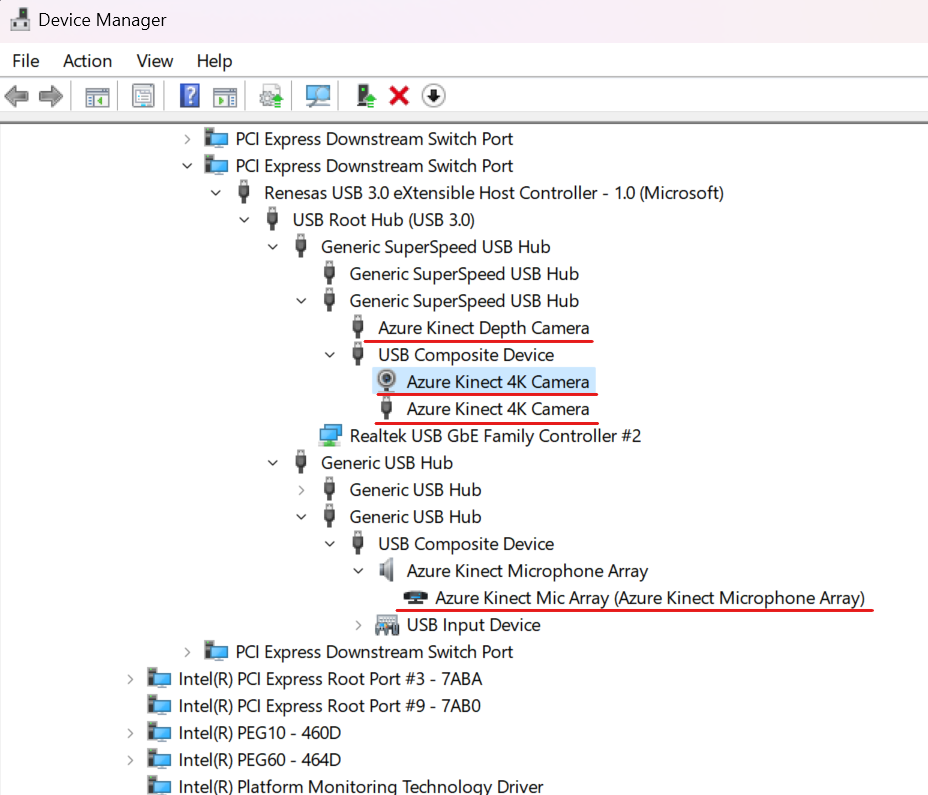
Task: Open Properties using the toolbar icon
Action: click(x=143, y=95)
